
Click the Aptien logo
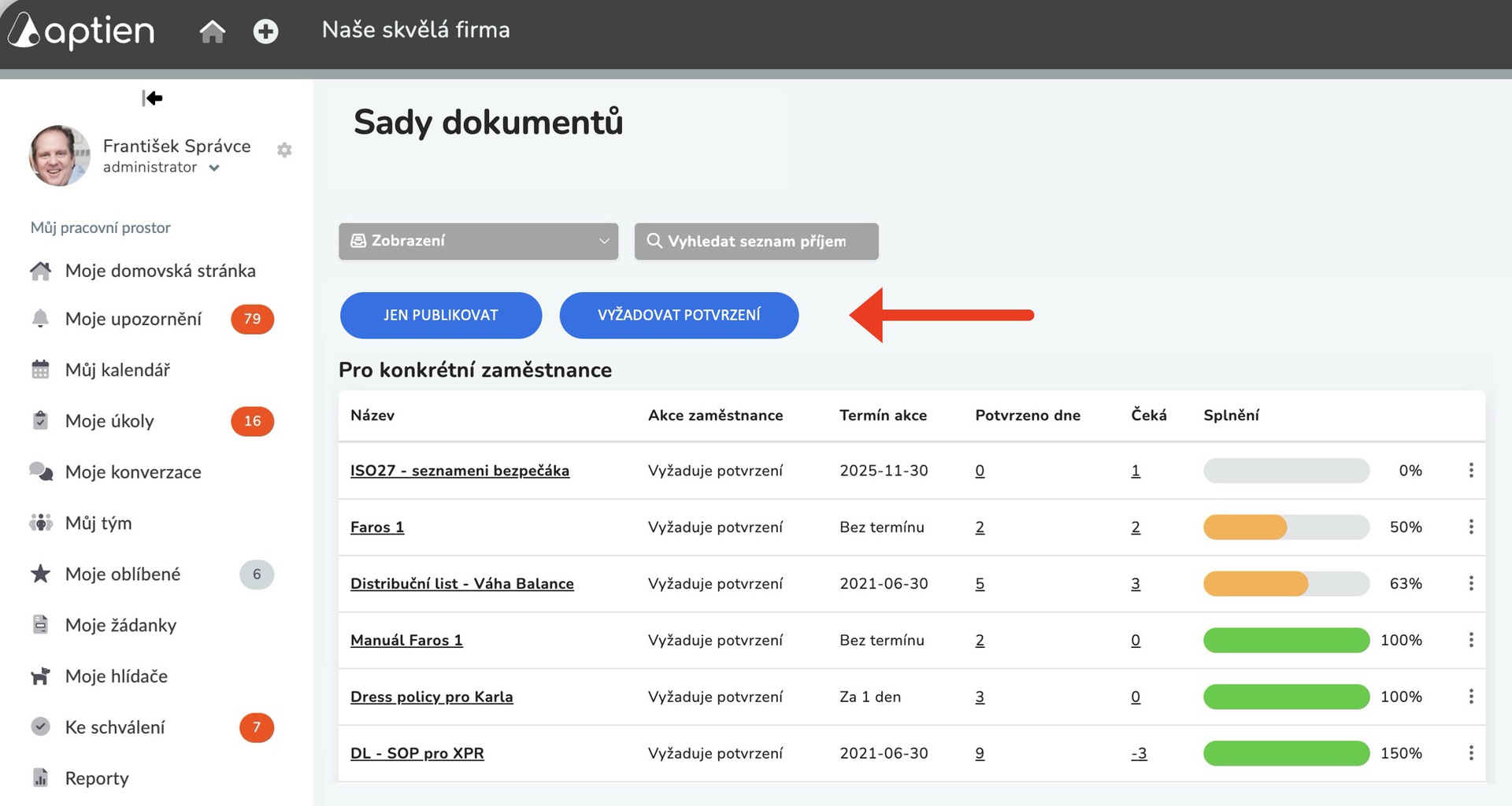pyautogui.click(x=82, y=31)
